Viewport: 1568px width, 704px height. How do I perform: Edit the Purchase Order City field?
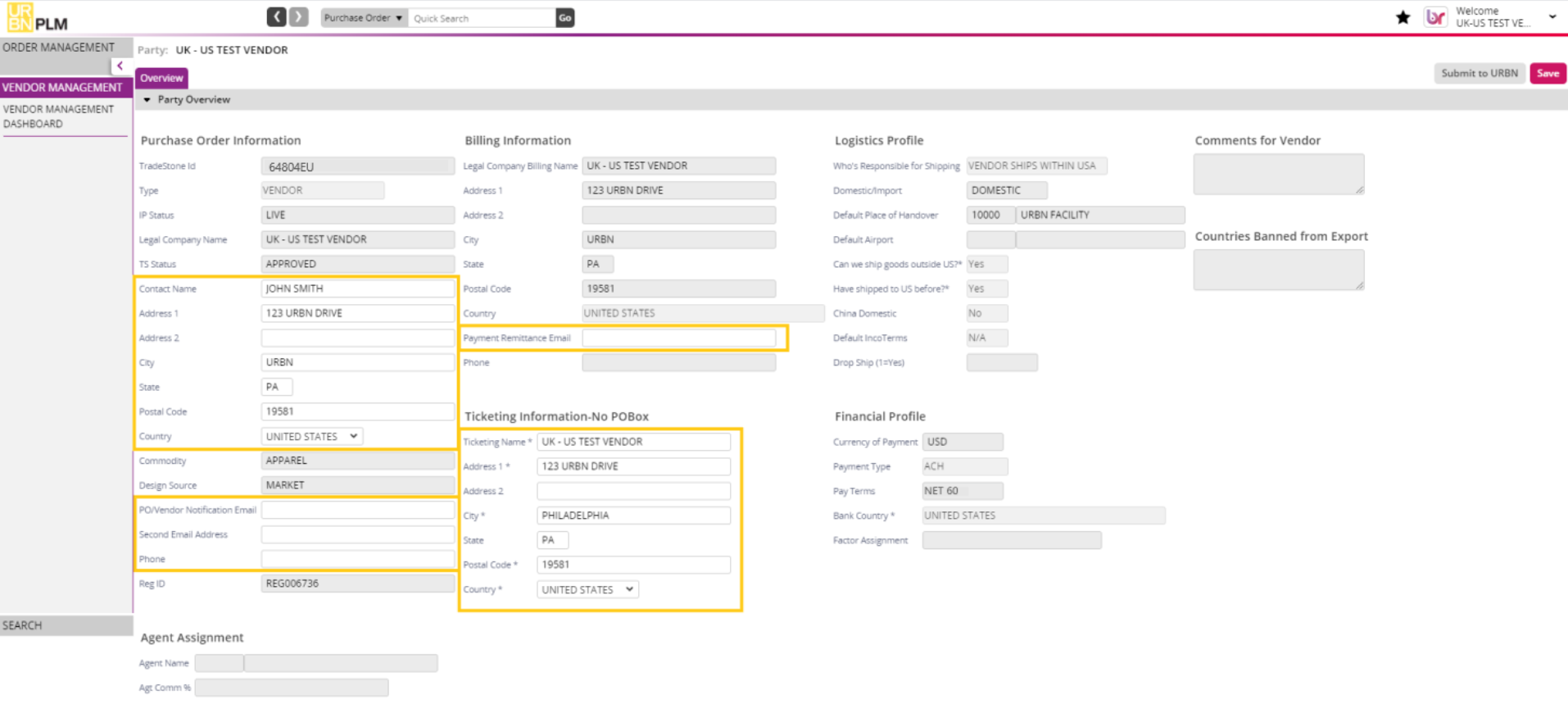357,362
